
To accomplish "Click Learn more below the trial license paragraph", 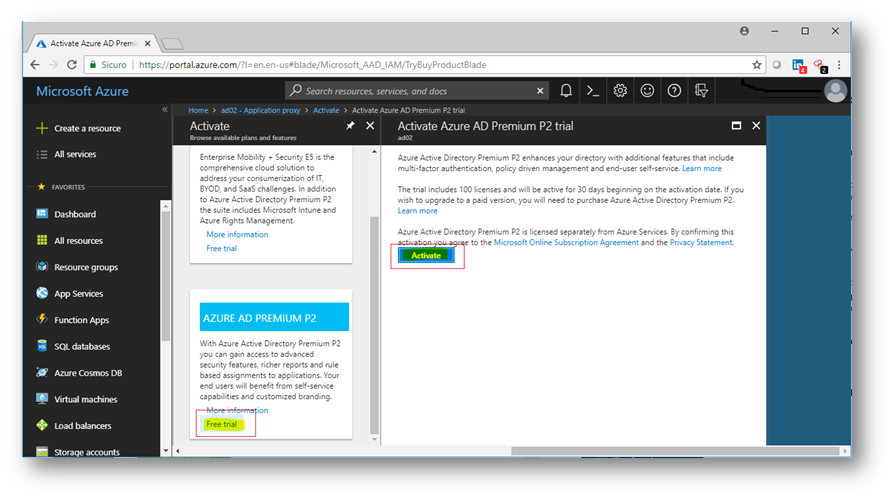I will [417, 210].
